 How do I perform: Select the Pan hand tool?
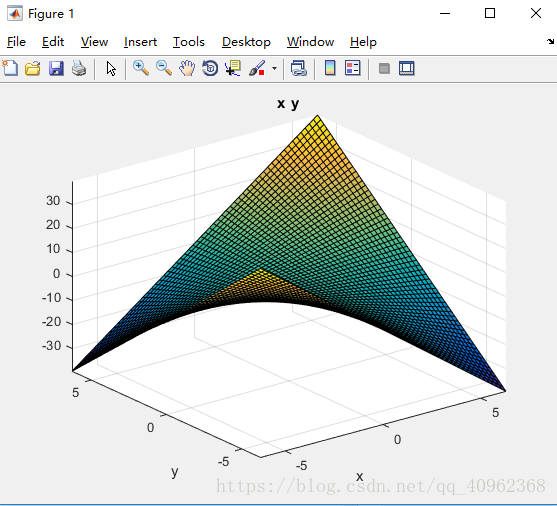coord(187,68)
